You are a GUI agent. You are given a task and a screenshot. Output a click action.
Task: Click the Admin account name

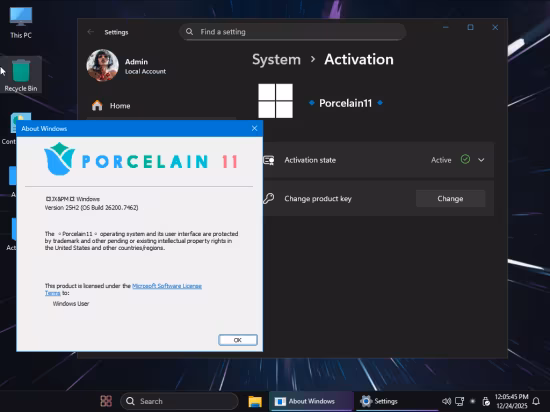[136, 62]
